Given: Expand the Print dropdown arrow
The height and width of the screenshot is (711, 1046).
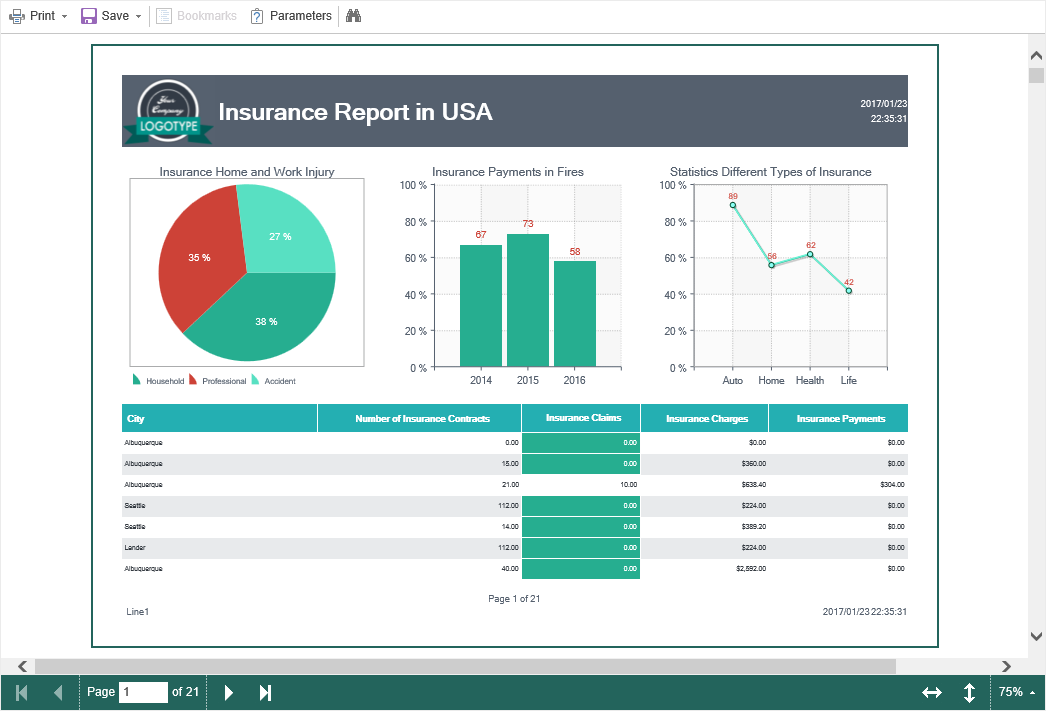Looking at the screenshot, I should pyautogui.click(x=64, y=17).
